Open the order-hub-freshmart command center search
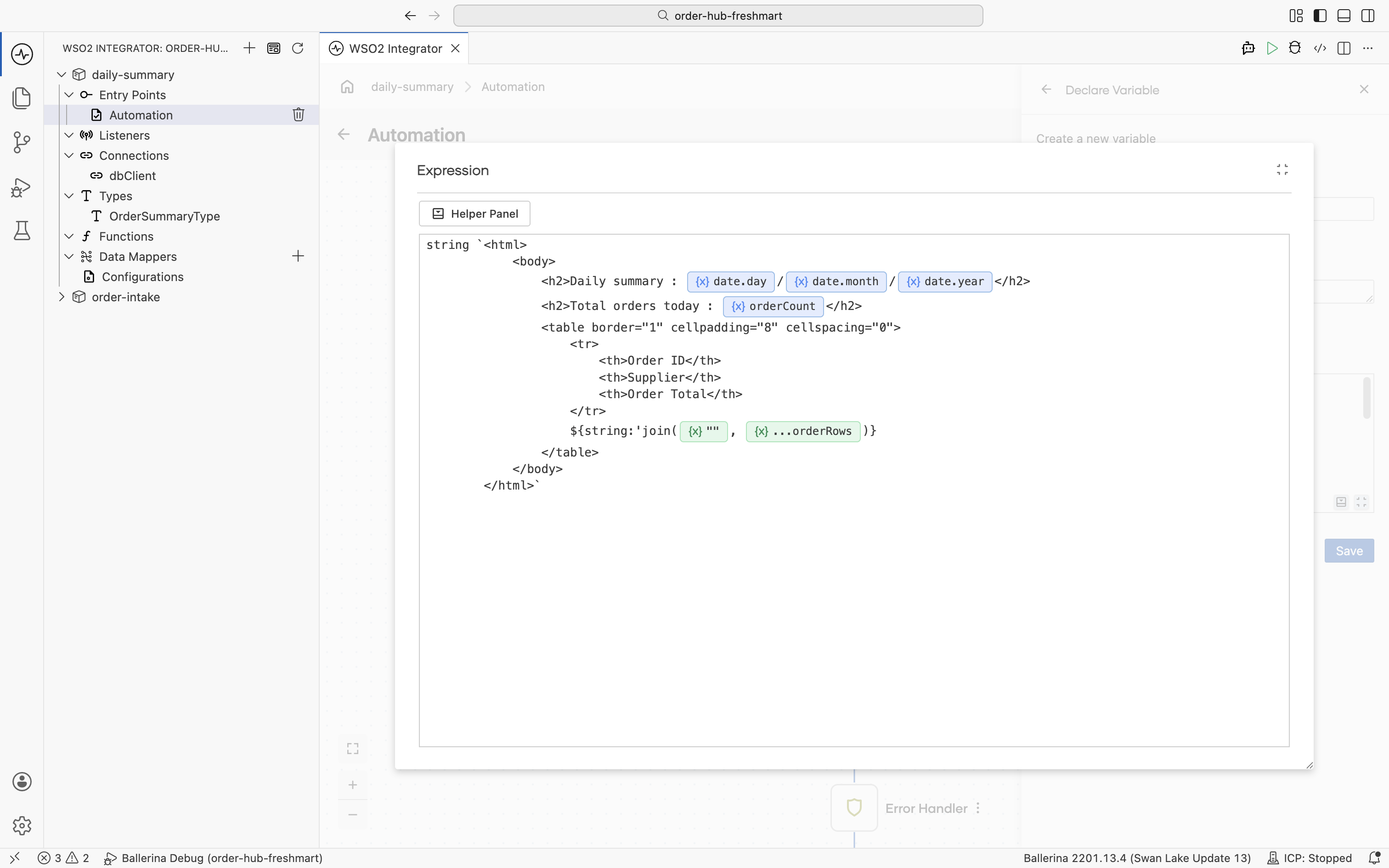The width and height of the screenshot is (1389, 868). tap(718, 16)
